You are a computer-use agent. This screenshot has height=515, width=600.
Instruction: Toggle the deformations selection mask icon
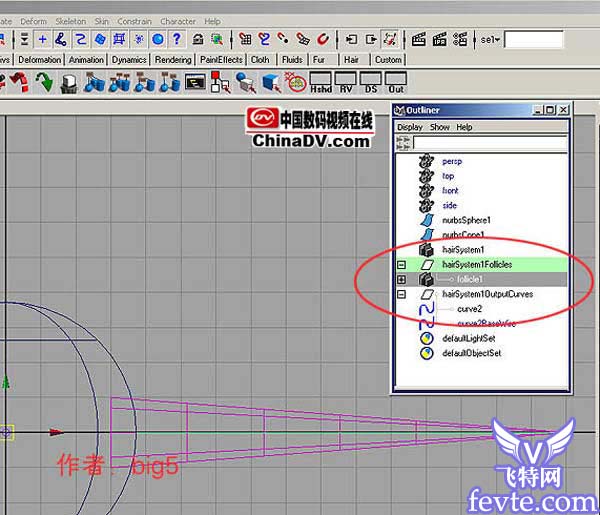tap(119, 39)
